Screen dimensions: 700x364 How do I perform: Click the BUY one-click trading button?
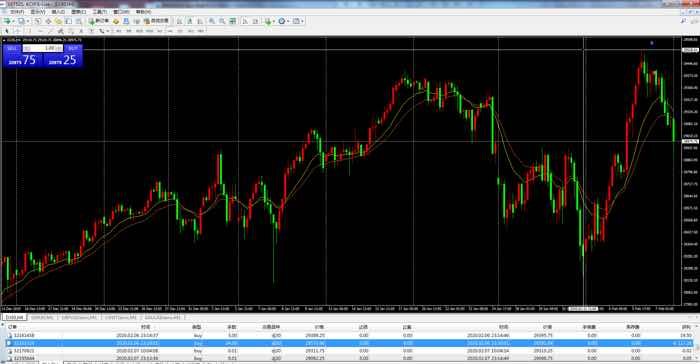[73, 48]
